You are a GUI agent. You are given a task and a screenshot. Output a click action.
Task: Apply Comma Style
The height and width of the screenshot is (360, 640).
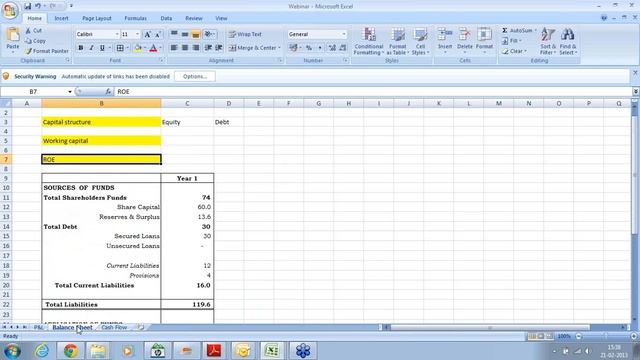[320, 48]
